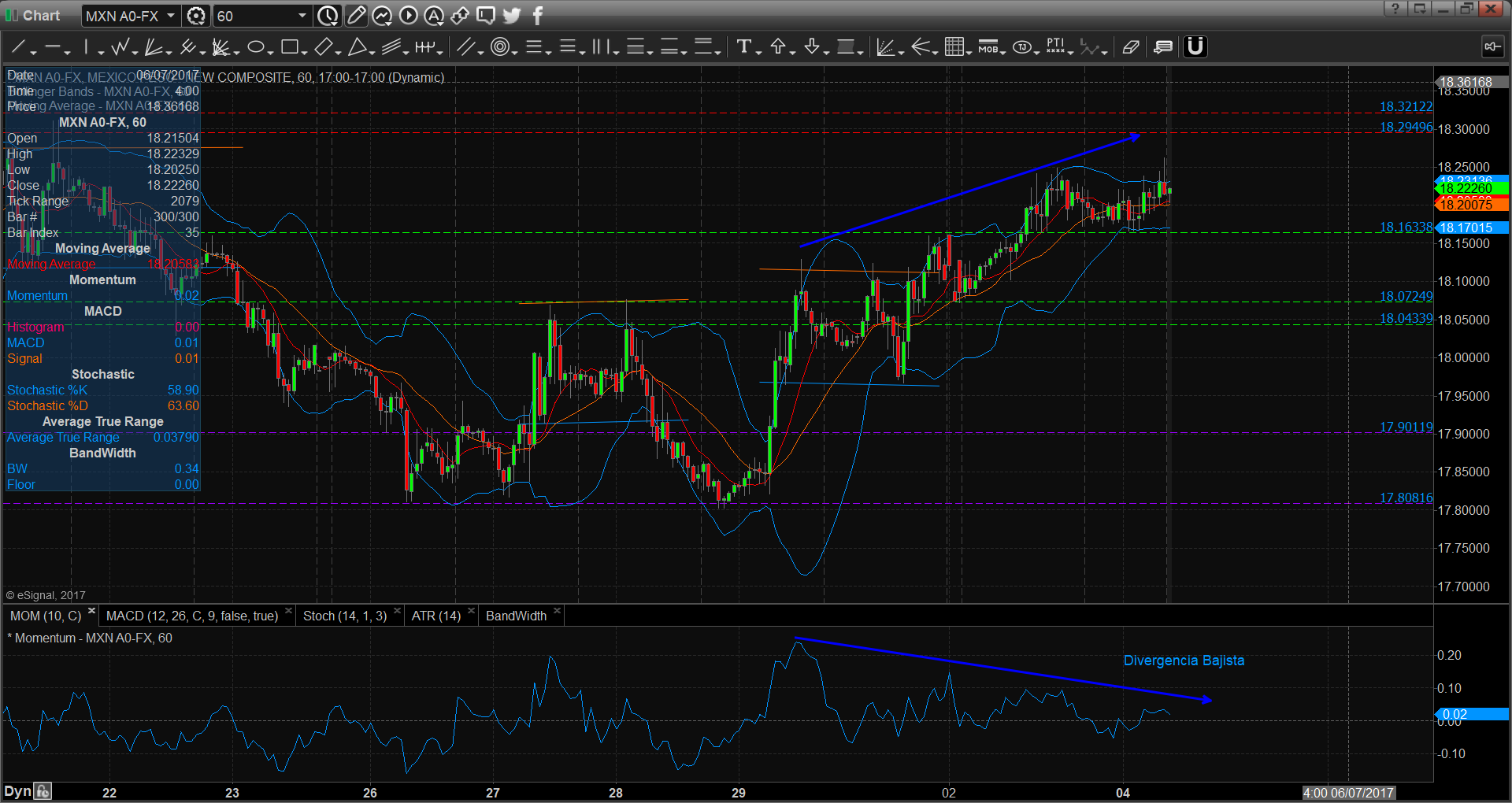Viewport: 1512px width, 803px height.
Task: Close the BandWidth tab
Action: pos(557,611)
